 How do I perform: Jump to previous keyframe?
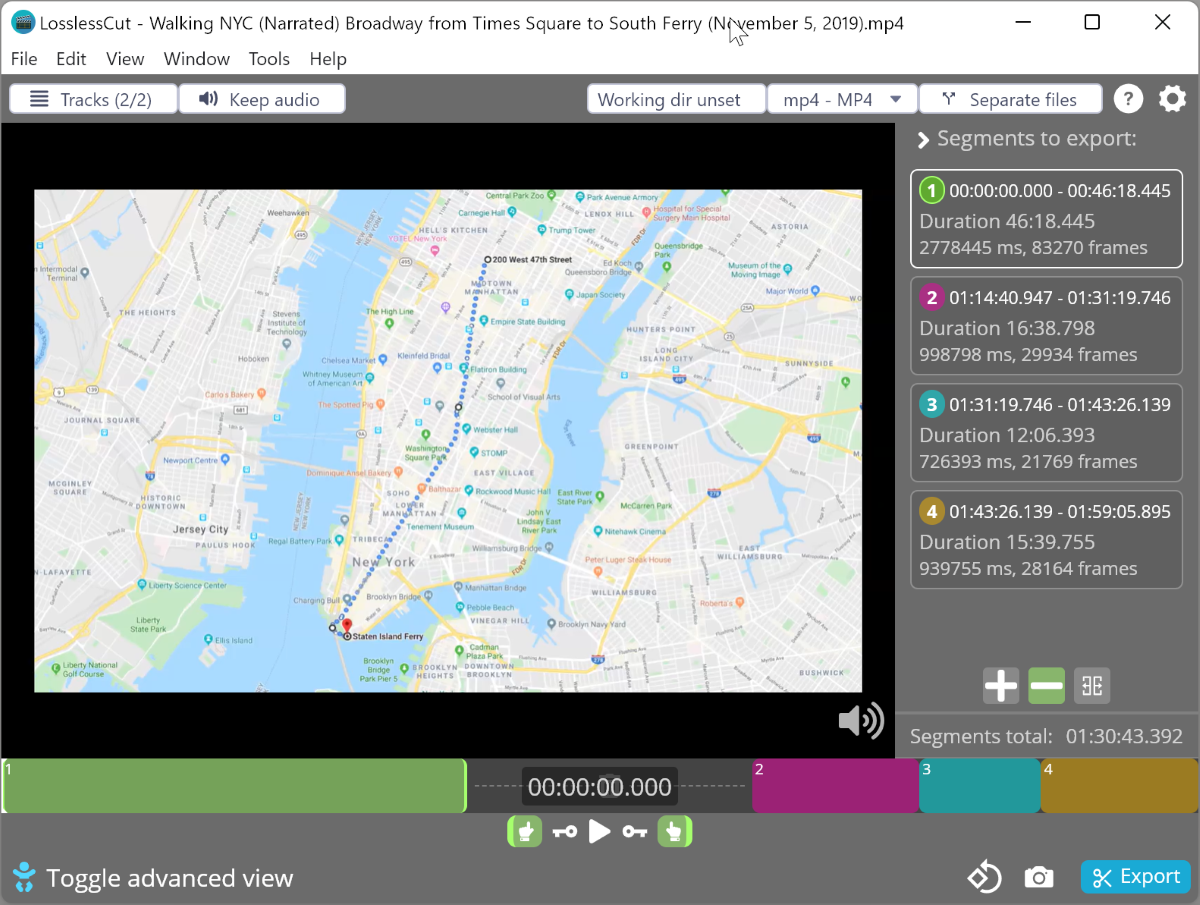565,831
